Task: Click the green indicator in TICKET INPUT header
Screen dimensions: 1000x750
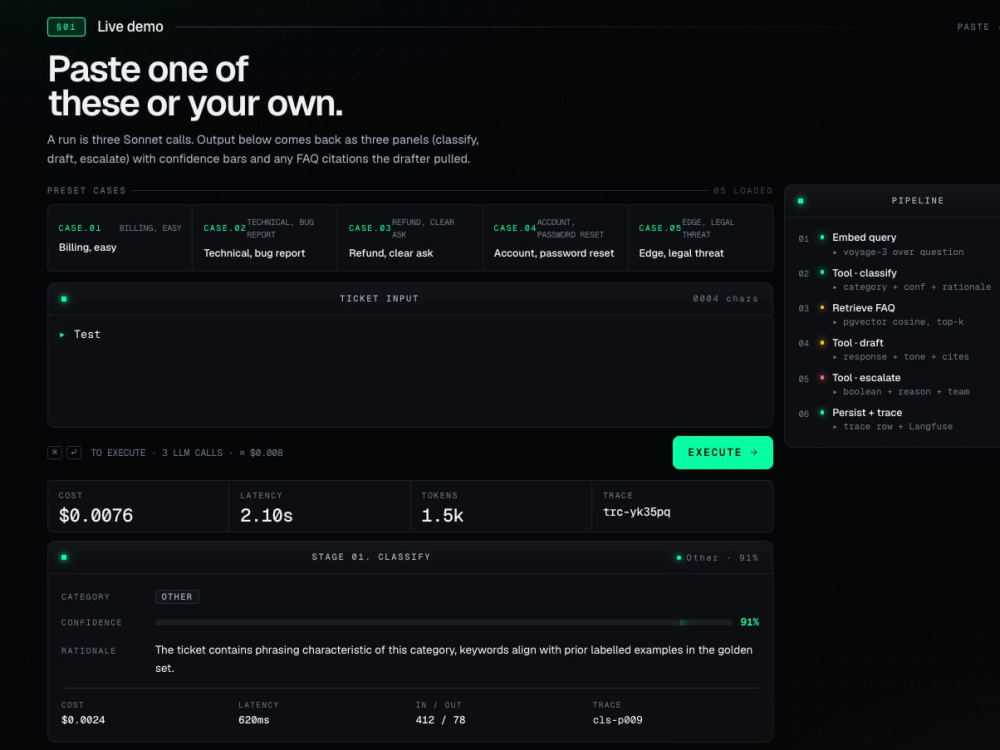Action: 64,298
